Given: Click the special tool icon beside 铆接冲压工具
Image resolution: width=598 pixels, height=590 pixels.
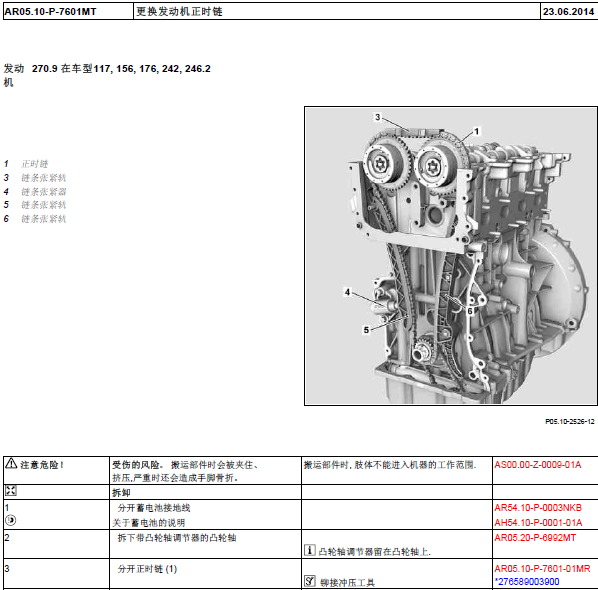Looking at the screenshot, I should pyautogui.click(x=309, y=581).
